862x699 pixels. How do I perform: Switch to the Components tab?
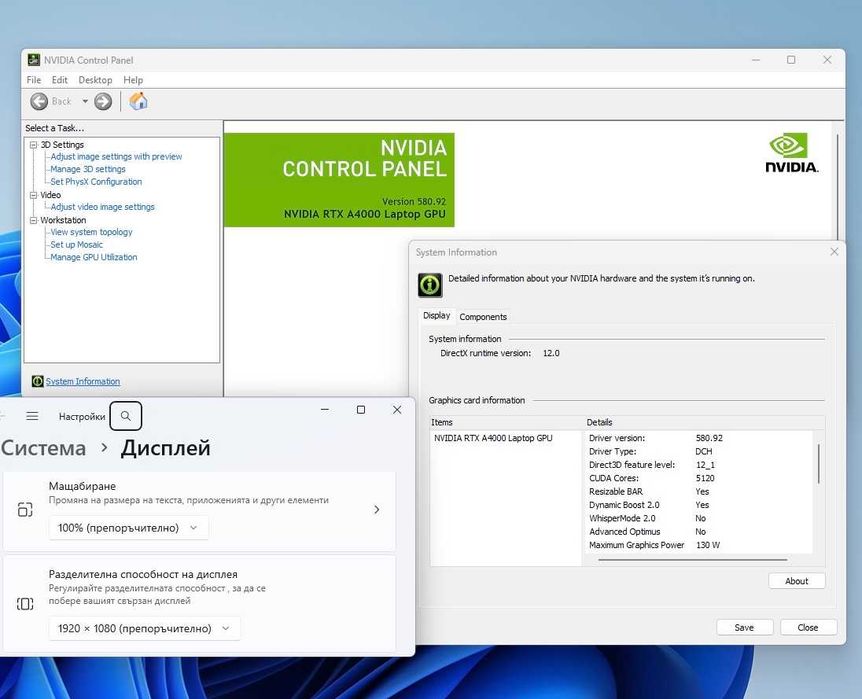483,317
